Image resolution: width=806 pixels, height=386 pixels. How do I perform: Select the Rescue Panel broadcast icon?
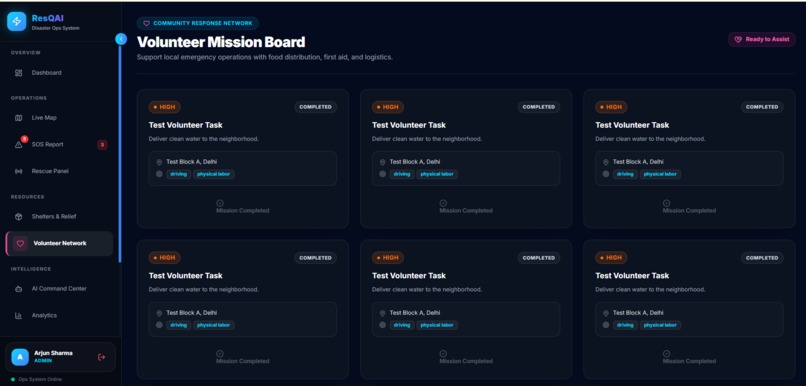[19, 171]
